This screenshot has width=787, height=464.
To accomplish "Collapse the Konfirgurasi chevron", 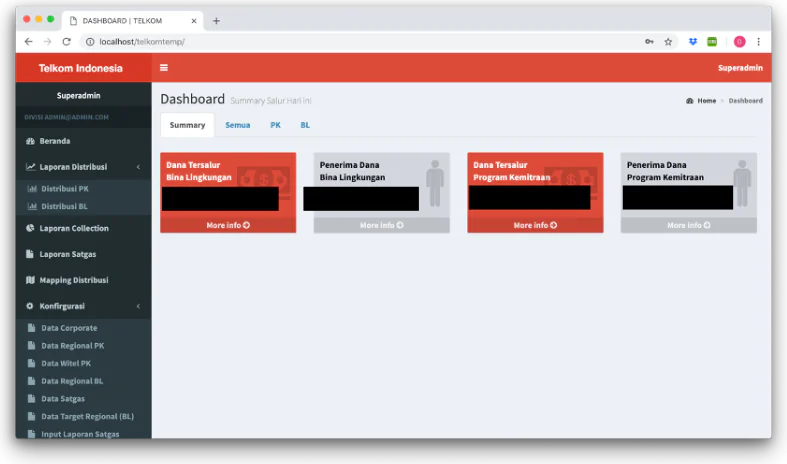I will tap(139, 306).
